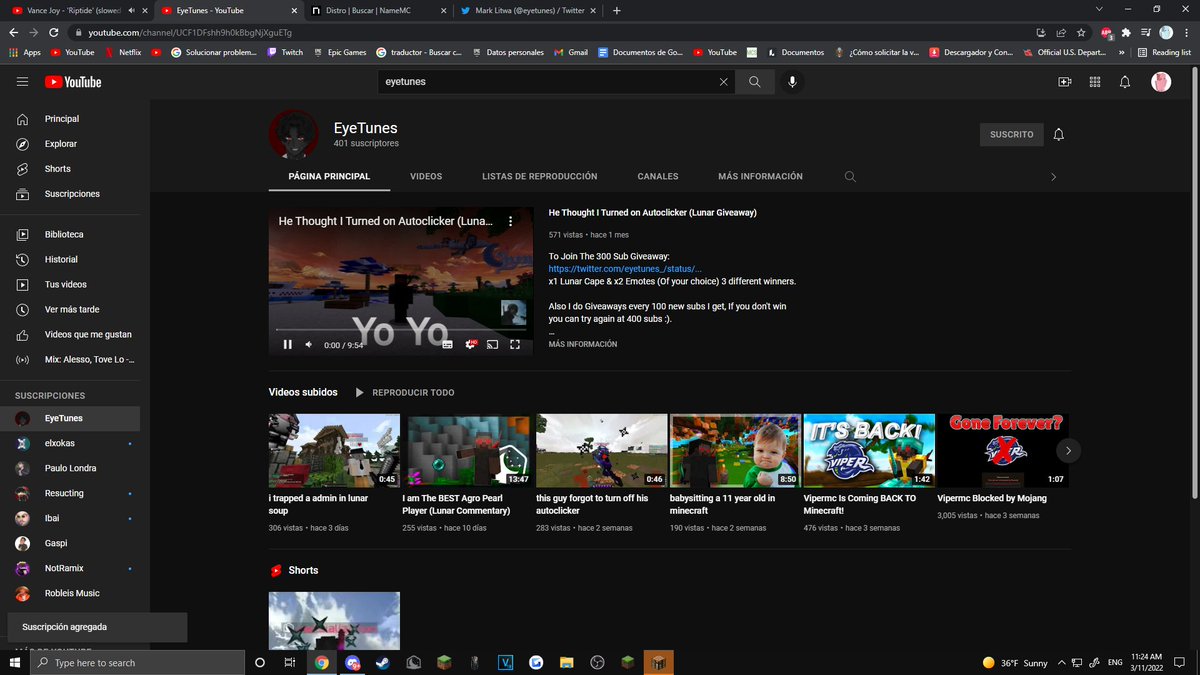Open 'Vipermc Blocked by Mojang' video
Image resolution: width=1200 pixels, height=675 pixels.
1003,451
